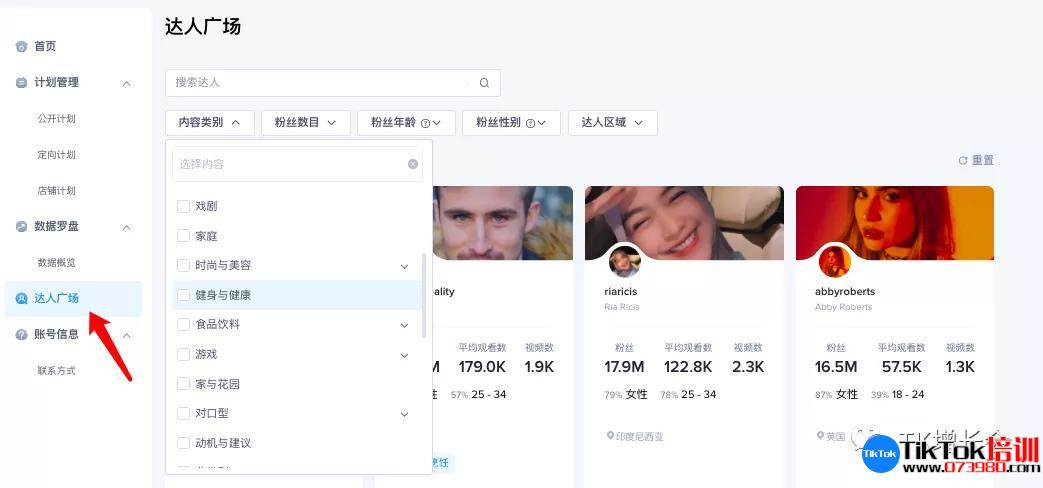
Task: Open the 粉丝性别 dropdown
Action: coord(511,123)
